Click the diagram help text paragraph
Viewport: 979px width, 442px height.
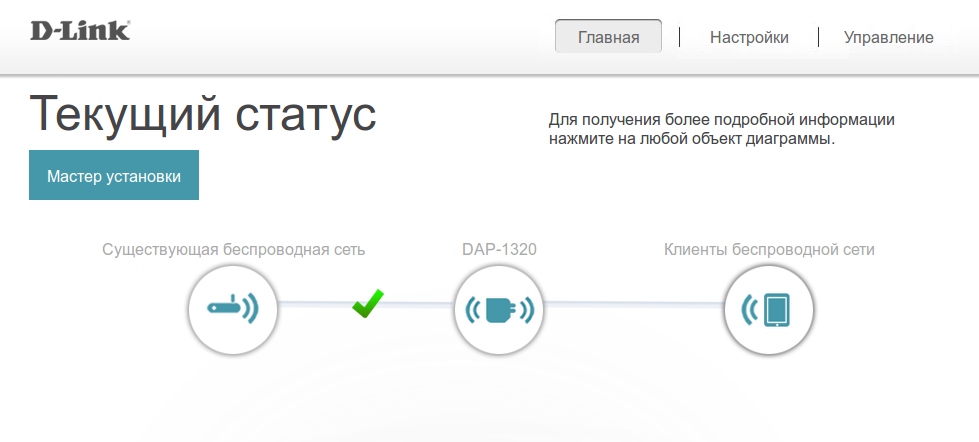tap(721, 129)
